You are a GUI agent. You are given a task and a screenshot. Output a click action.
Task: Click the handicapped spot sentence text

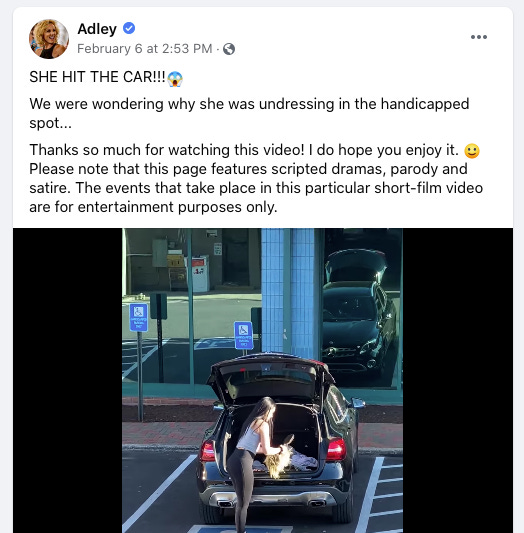pos(249,113)
